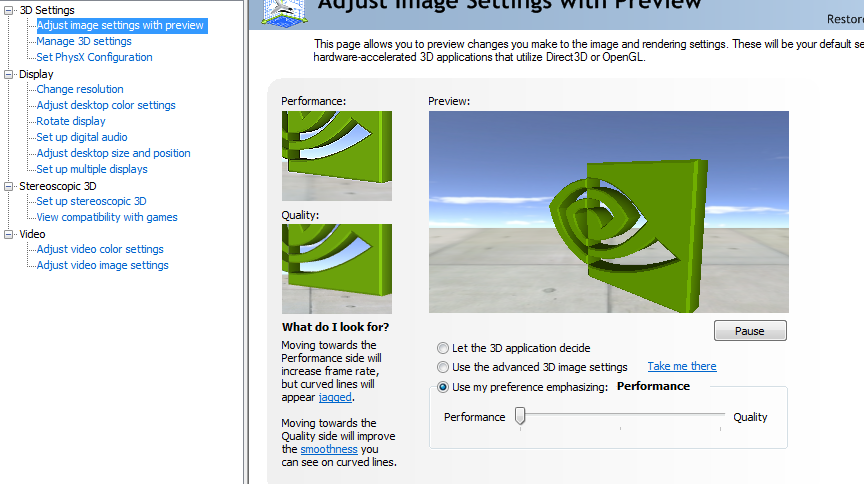
Task: Open Adjust desktop size and position
Action: point(114,153)
